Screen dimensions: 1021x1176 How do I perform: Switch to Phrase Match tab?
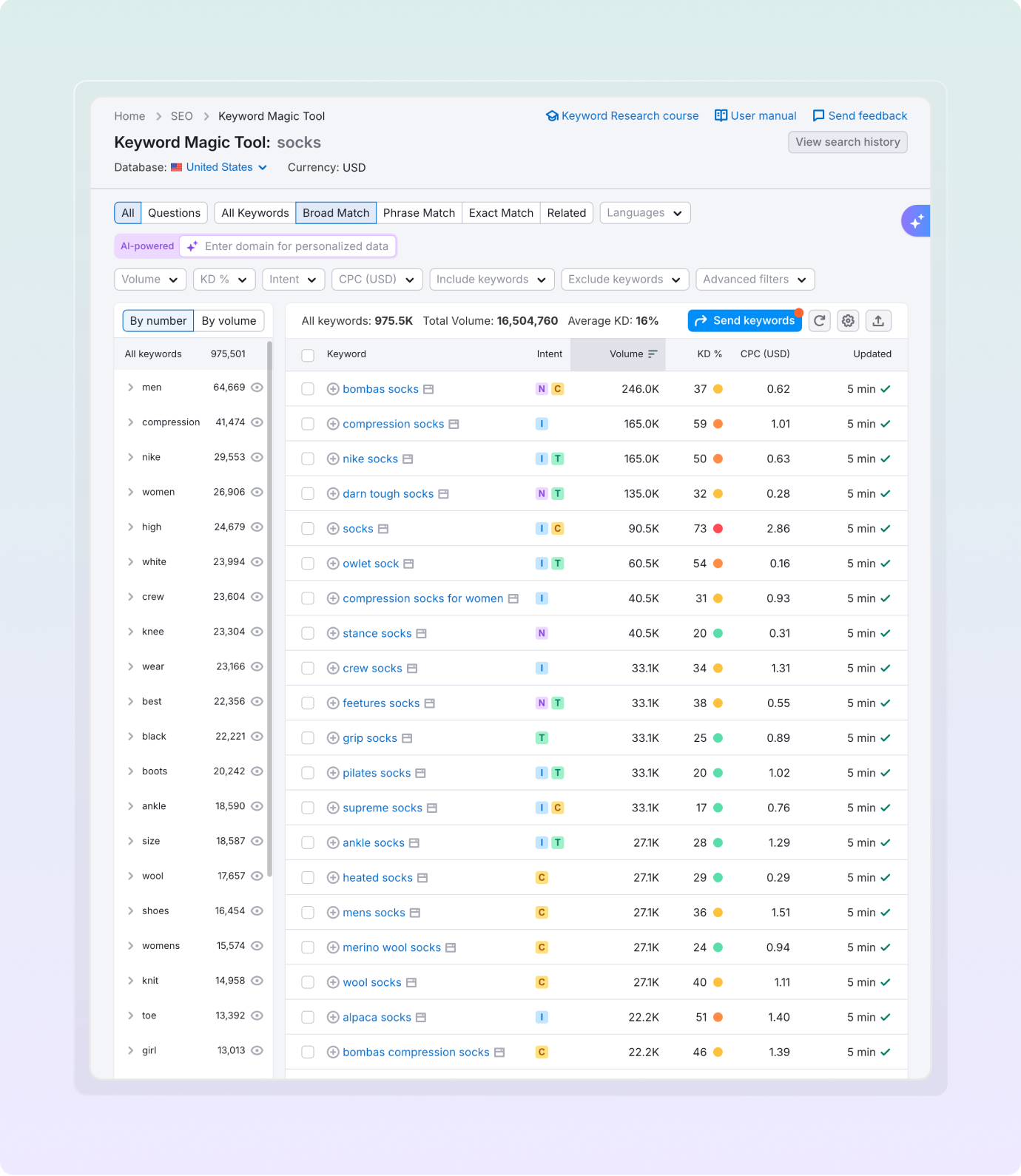pyautogui.click(x=419, y=213)
